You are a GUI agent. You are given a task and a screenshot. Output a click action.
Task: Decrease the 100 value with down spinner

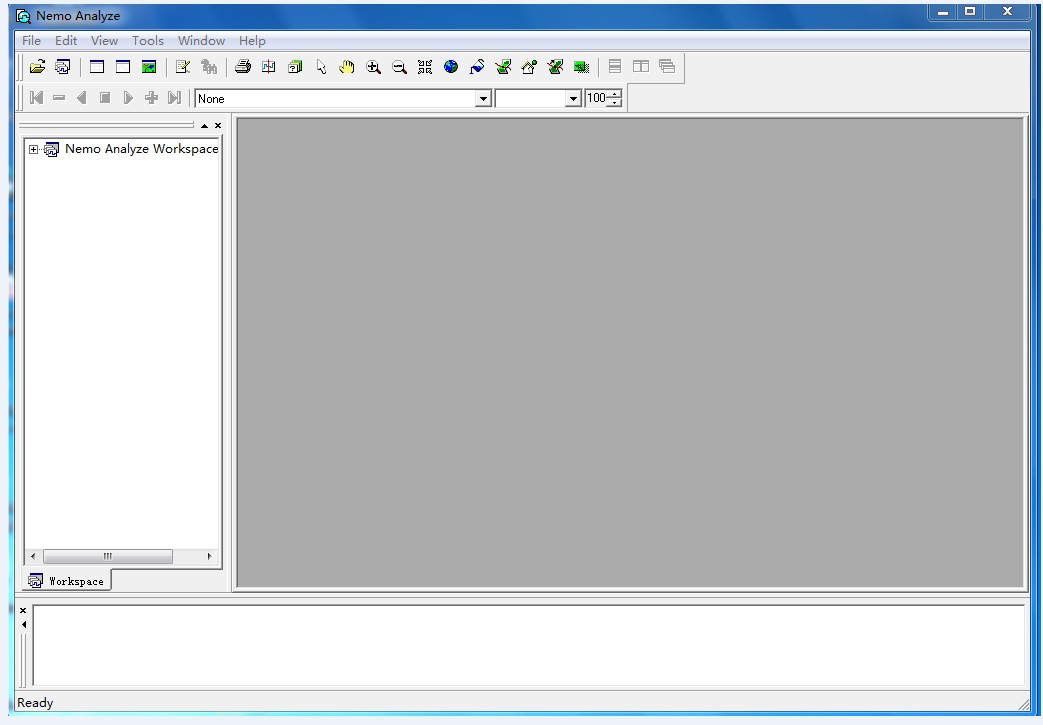[615, 102]
